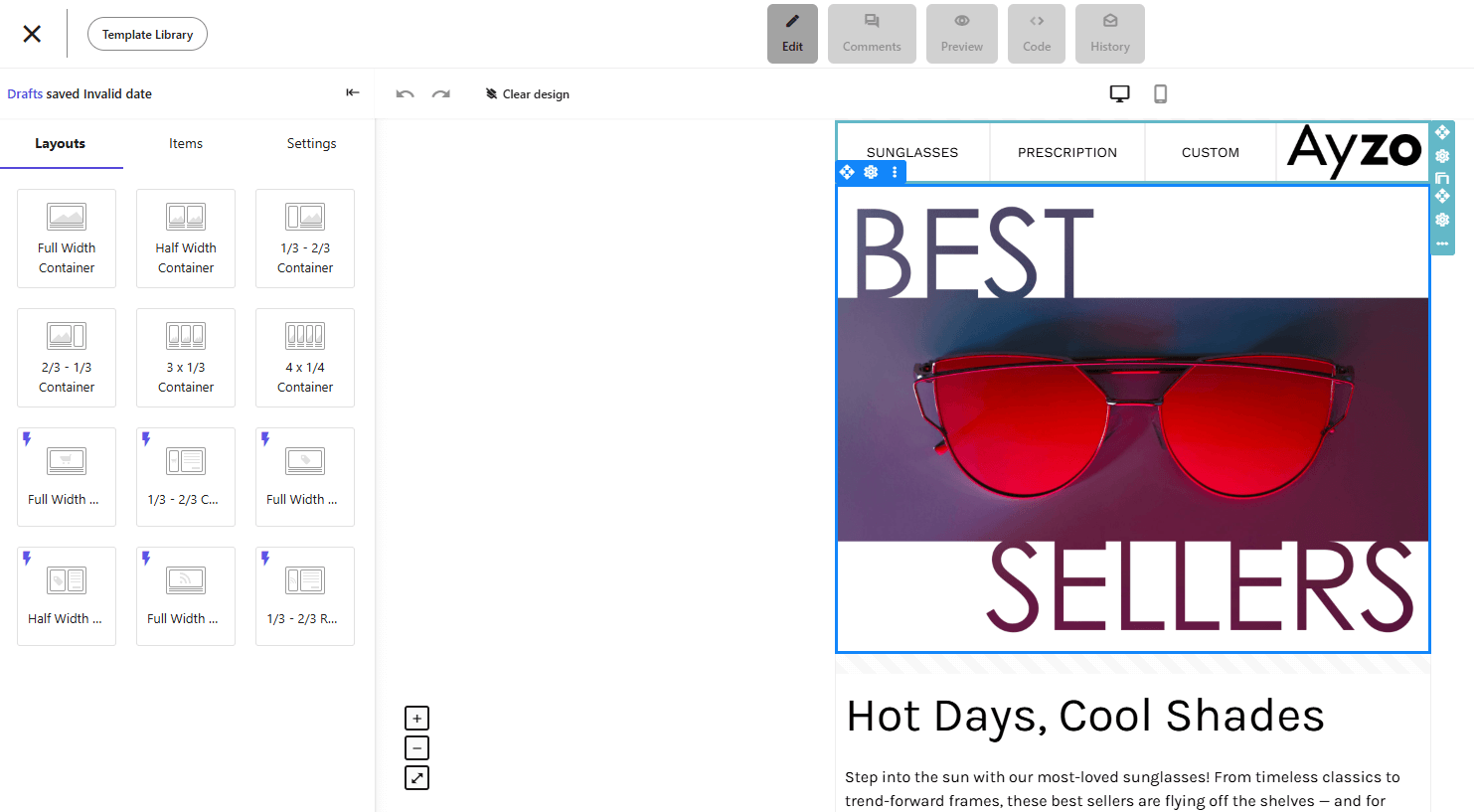Open the row overflow ellipsis menu
Viewport: 1474px width, 812px height.
[x=1442, y=243]
